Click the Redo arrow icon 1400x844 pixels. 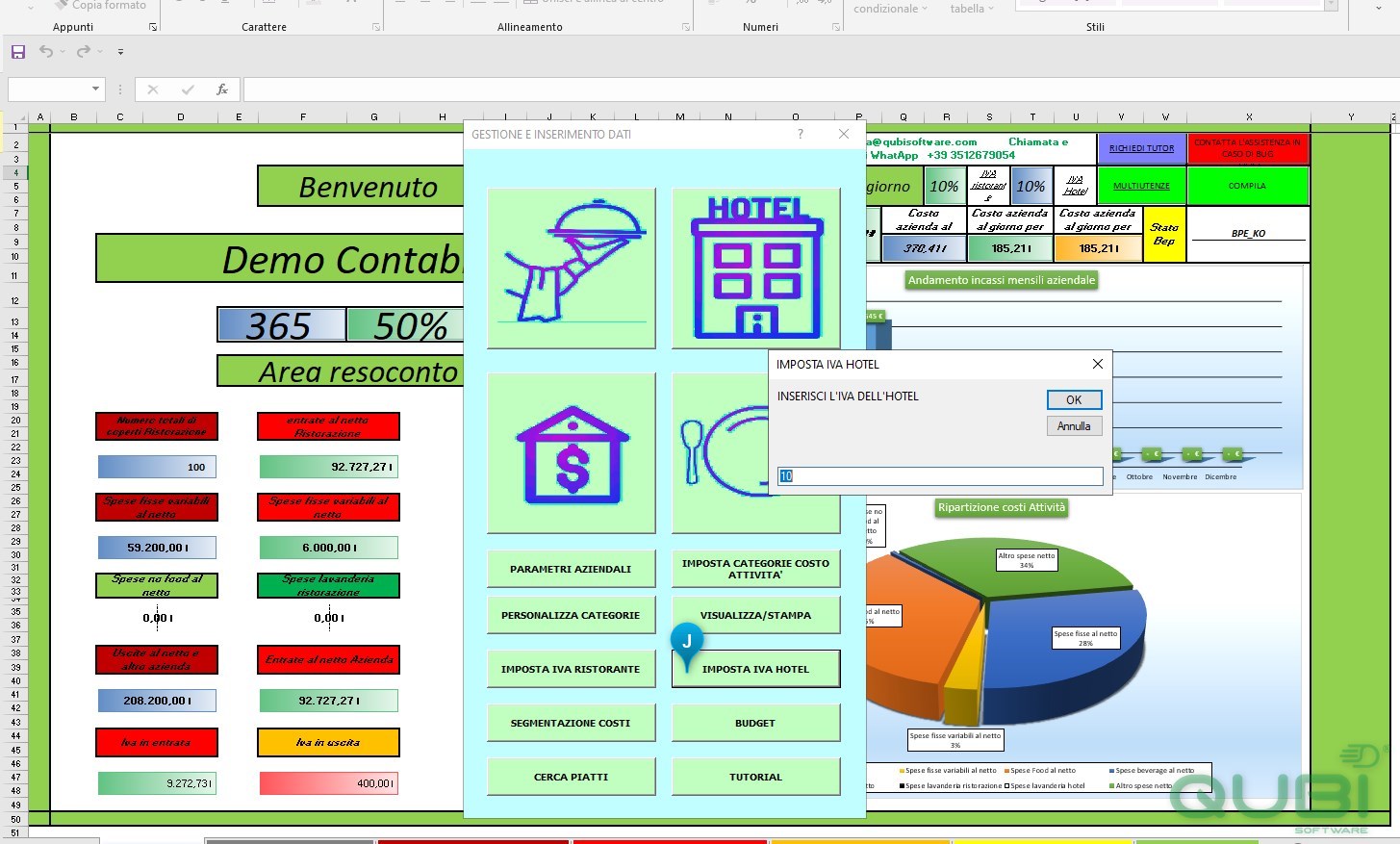pyautogui.click(x=83, y=51)
